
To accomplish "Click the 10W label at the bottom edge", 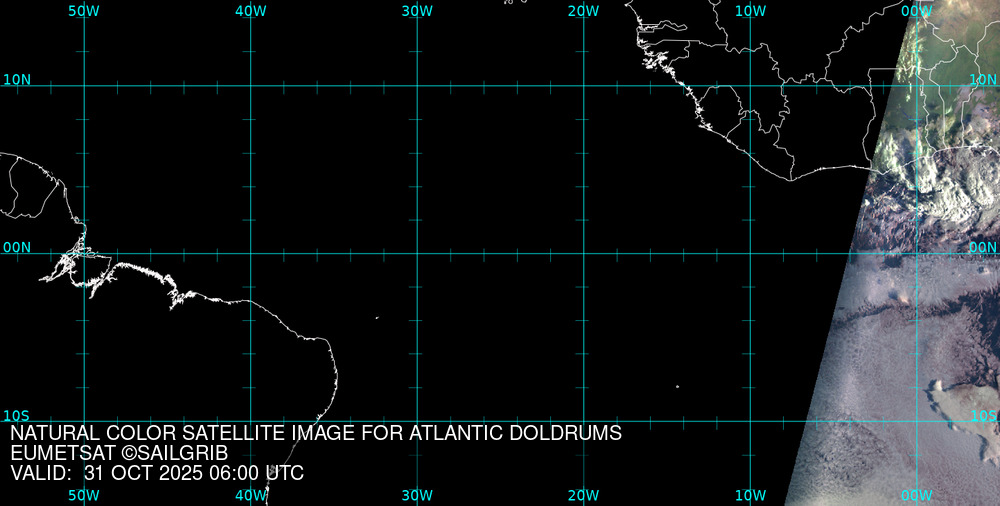I will (750, 495).
